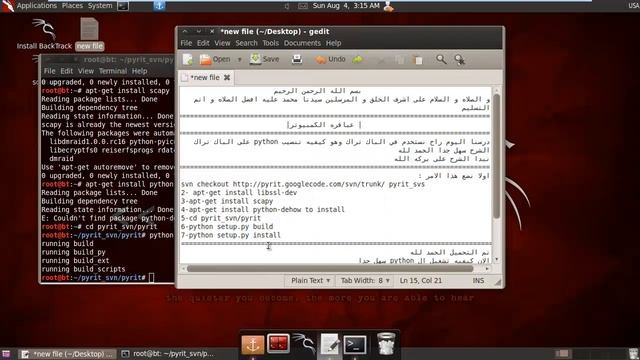Click the scroll-down arrow of gedit vertical scrollbar
Screen dimensions: 640x360
[496, 260]
